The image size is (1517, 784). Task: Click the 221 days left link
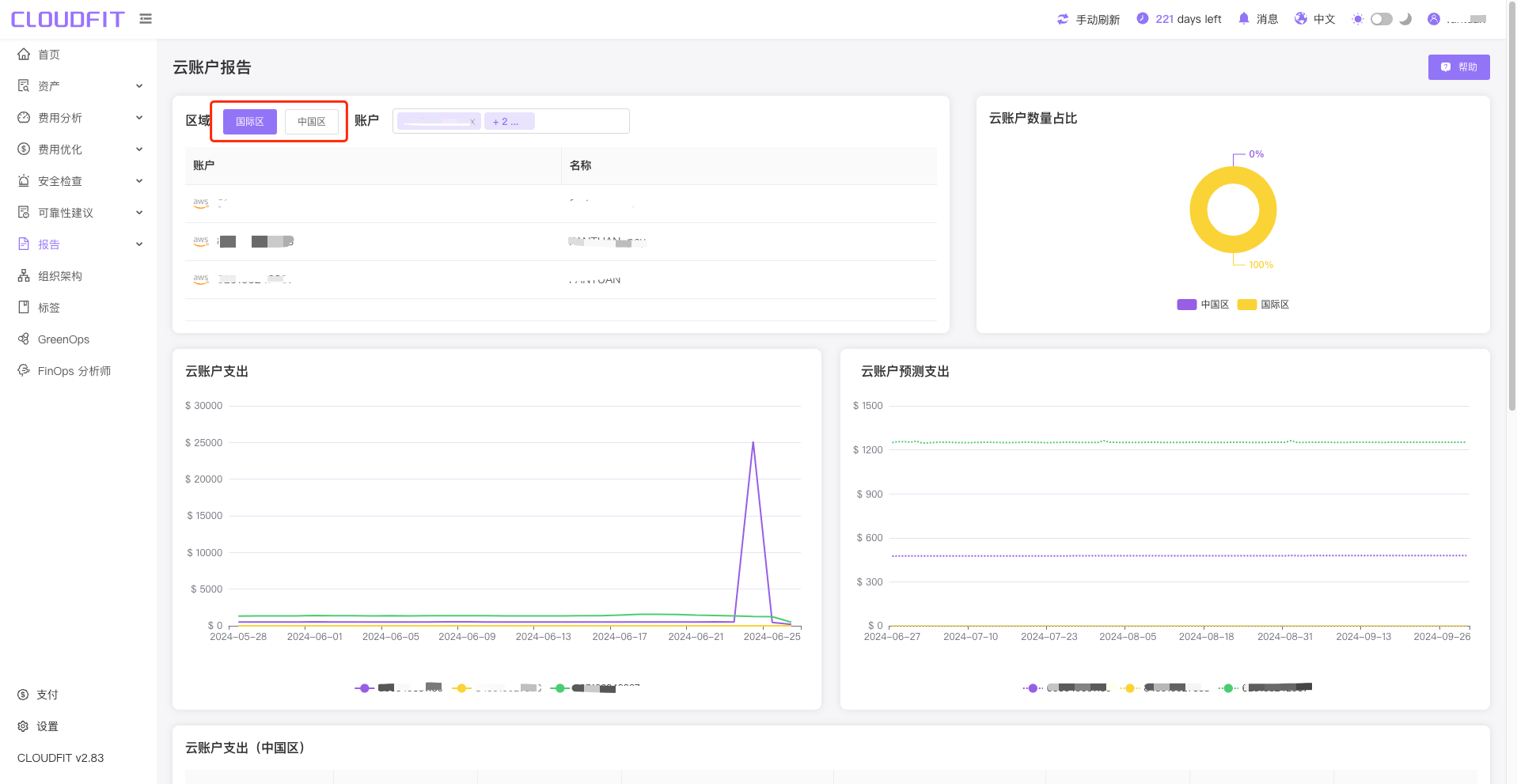pos(1189,19)
